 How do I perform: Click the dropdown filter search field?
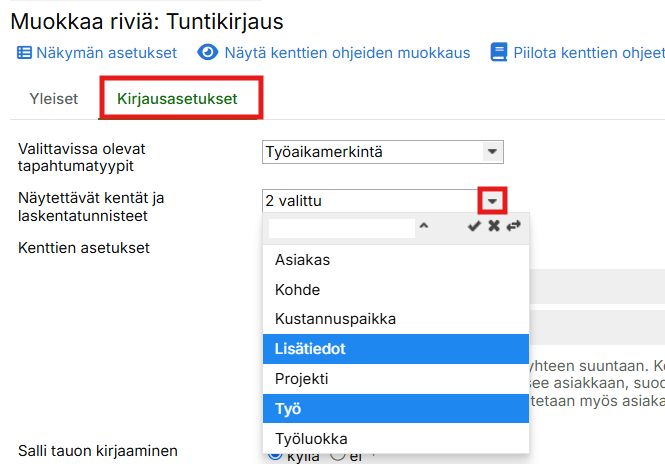(x=341, y=228)
